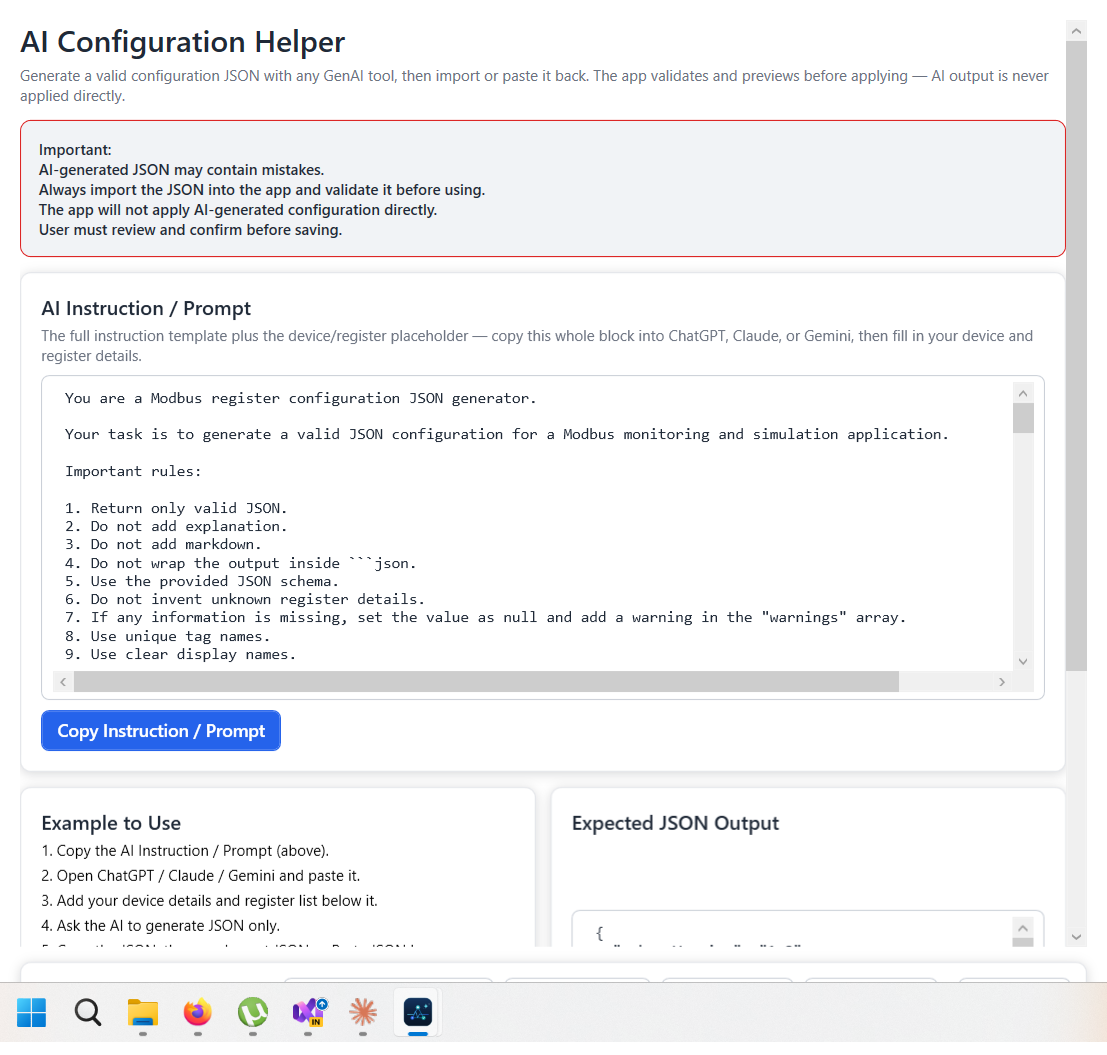Viewport: 1107px width, 1055px height.
Task: Click rule '1. Return only valid JSON.'
Action: [x=176, y=508]
